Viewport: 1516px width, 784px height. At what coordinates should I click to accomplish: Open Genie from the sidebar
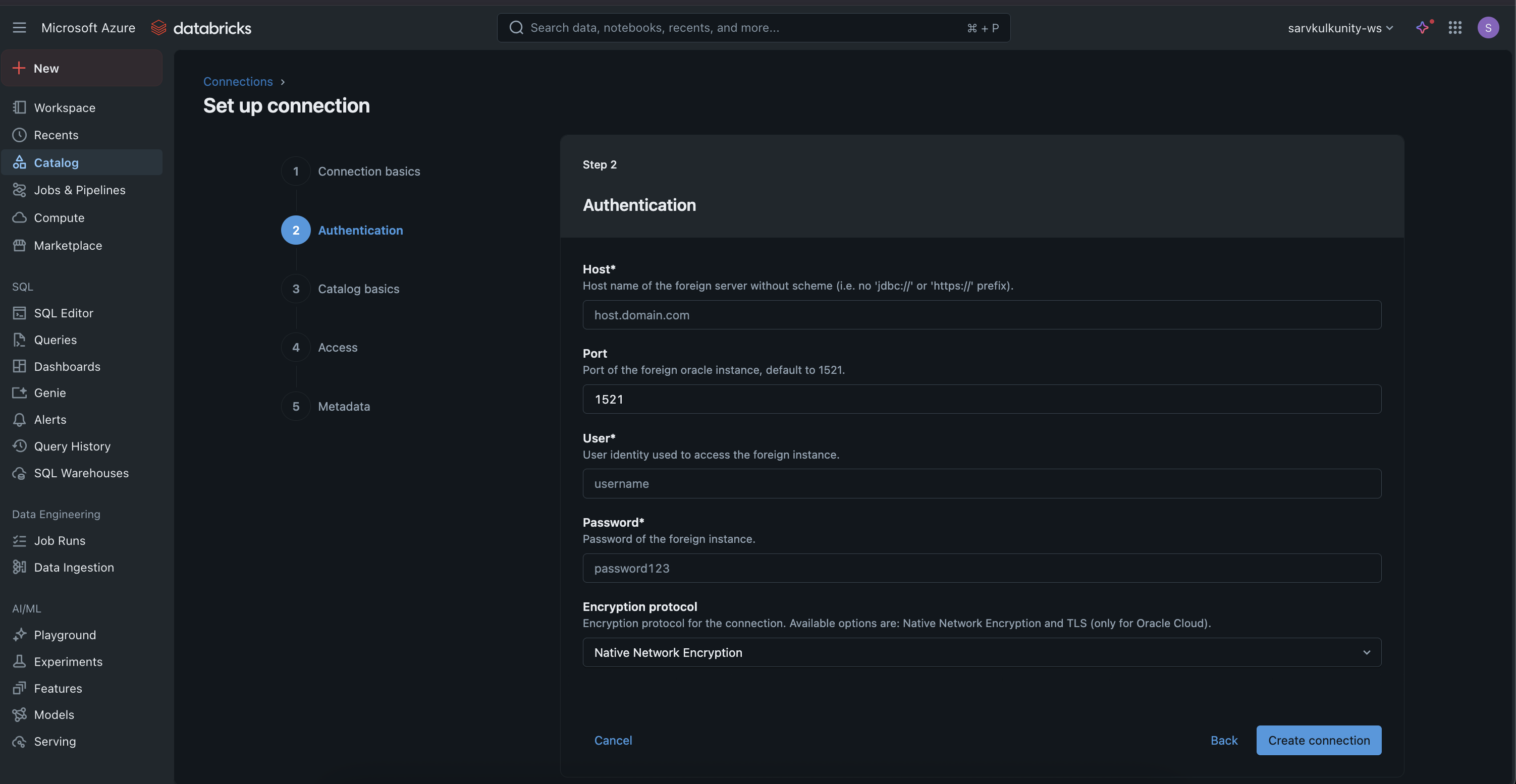click(49, 393)
